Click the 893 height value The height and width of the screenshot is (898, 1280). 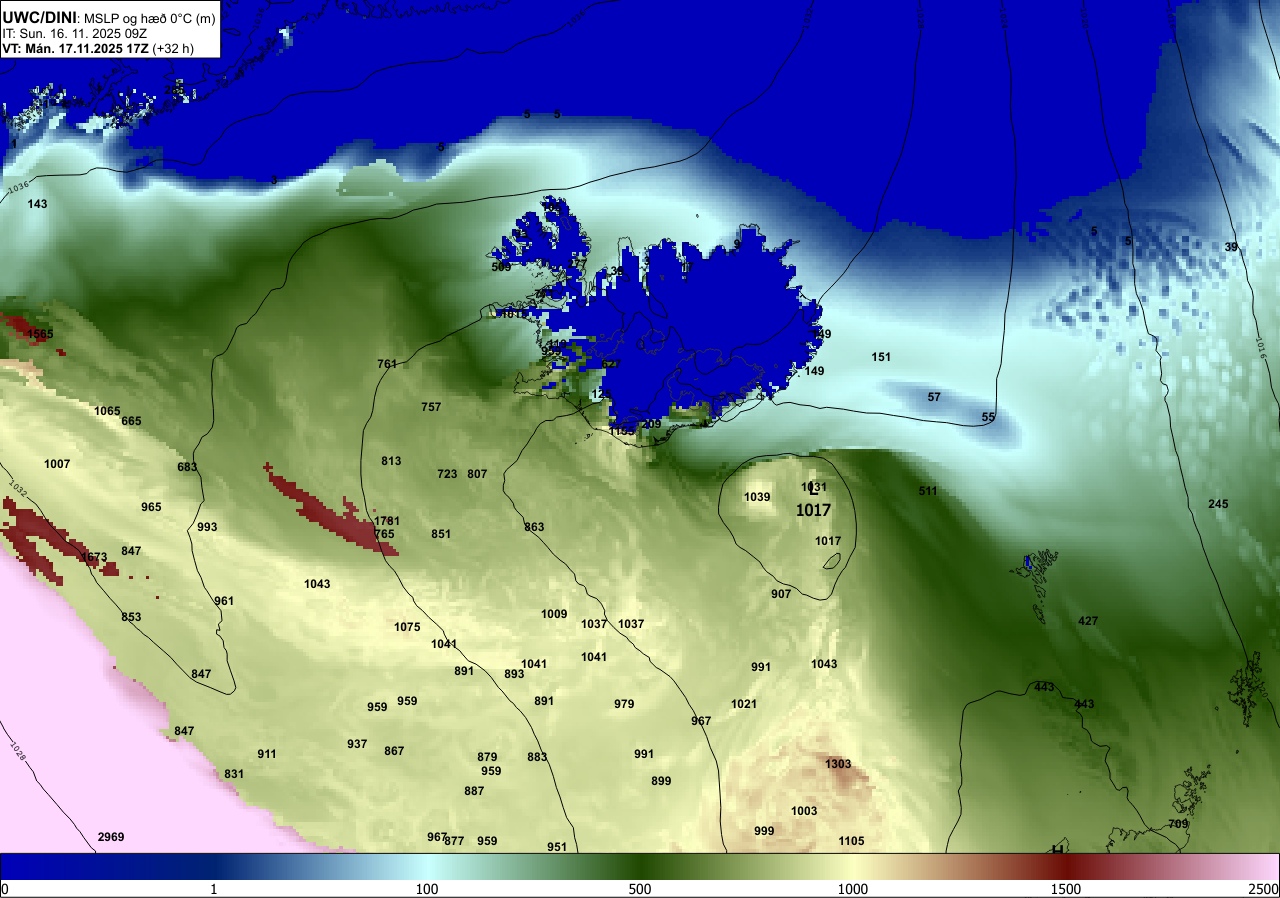pos(514,674)
